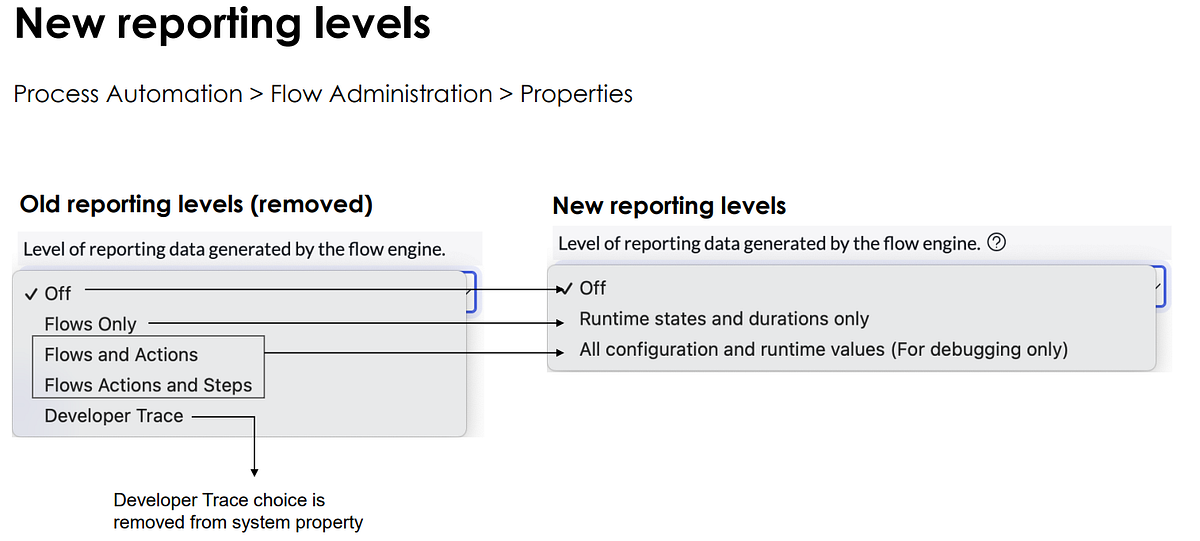Open the old reporting levels dropdown arrow

[471, 292]
